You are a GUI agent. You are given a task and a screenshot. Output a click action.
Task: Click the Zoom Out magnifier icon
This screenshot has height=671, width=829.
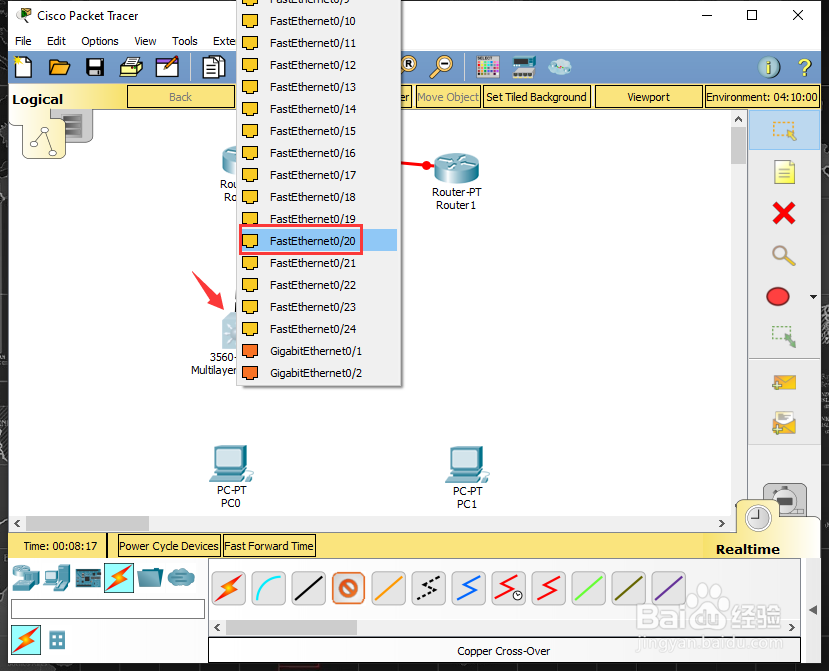[440, 67]
